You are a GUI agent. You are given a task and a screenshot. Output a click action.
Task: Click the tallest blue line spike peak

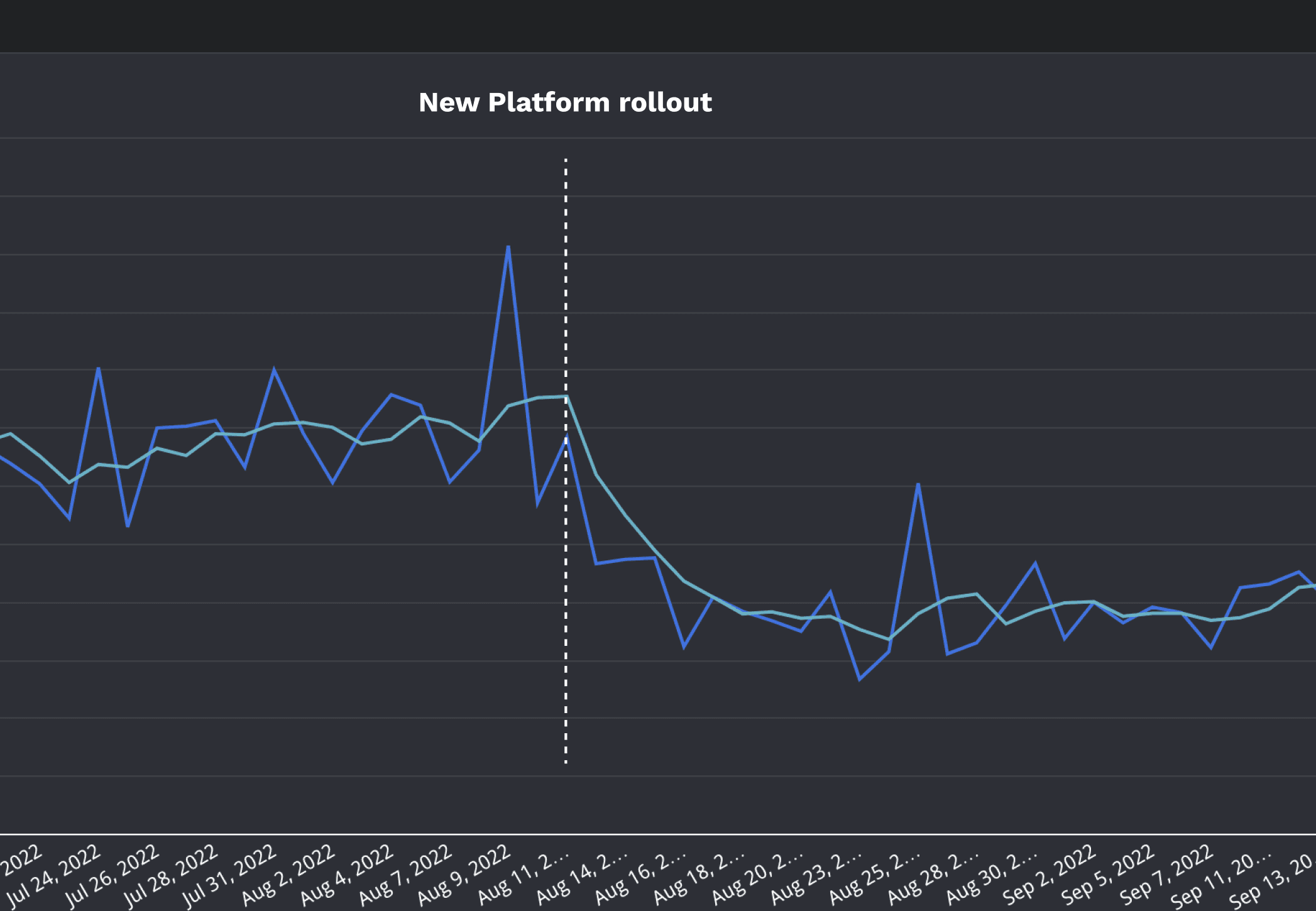(x=508, y=248)
